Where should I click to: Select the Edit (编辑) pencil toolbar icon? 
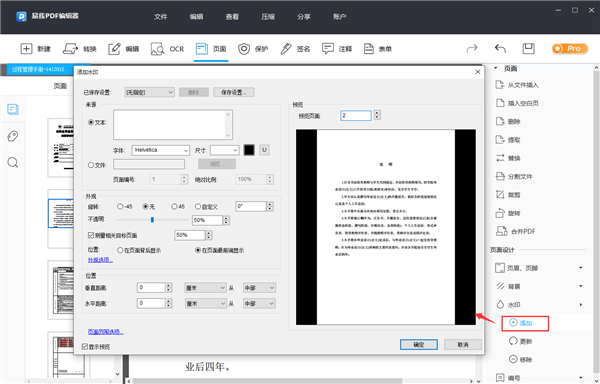(x=114, y=49)
